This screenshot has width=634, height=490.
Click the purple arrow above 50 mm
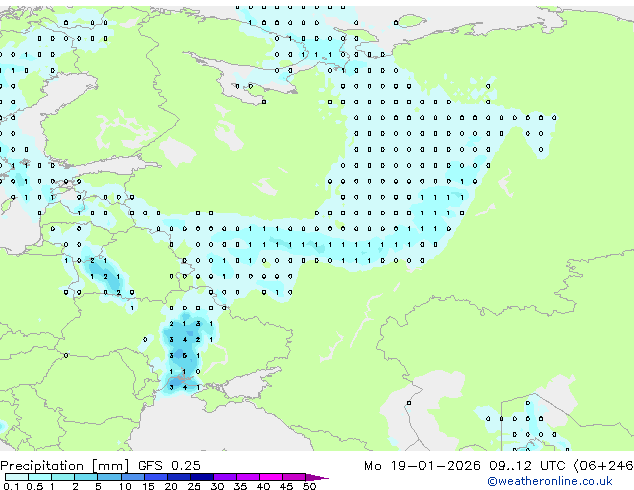point(317,477)
